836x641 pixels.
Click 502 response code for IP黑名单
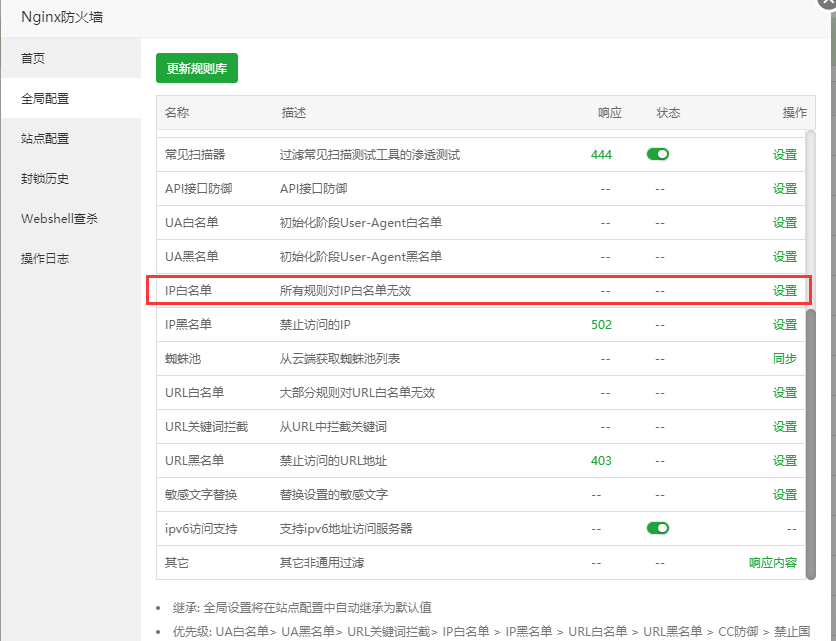[x=601, y=324]
